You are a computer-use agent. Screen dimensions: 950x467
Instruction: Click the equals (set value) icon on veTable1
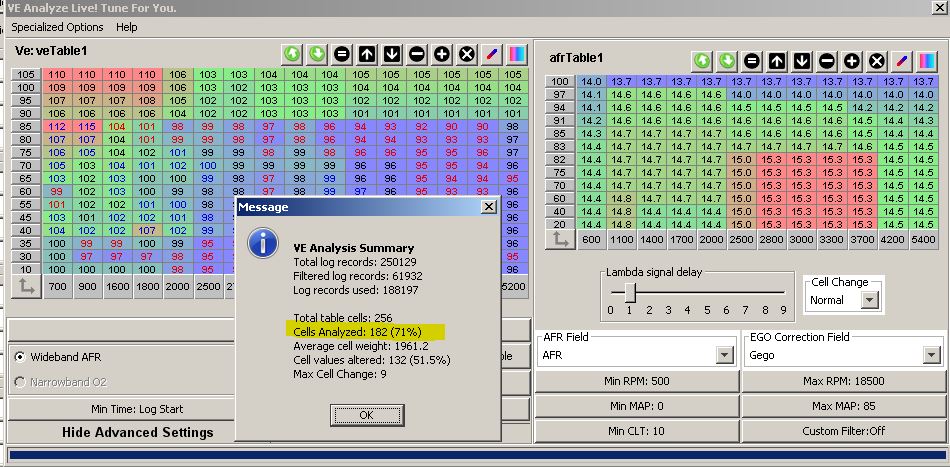tap(343, 53)
